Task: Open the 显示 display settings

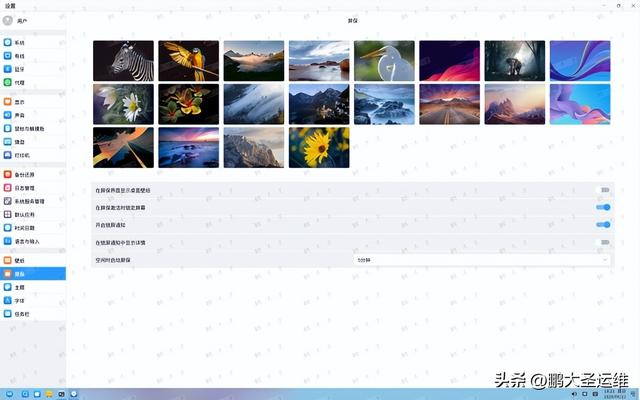Action: [x=33, y=102]
